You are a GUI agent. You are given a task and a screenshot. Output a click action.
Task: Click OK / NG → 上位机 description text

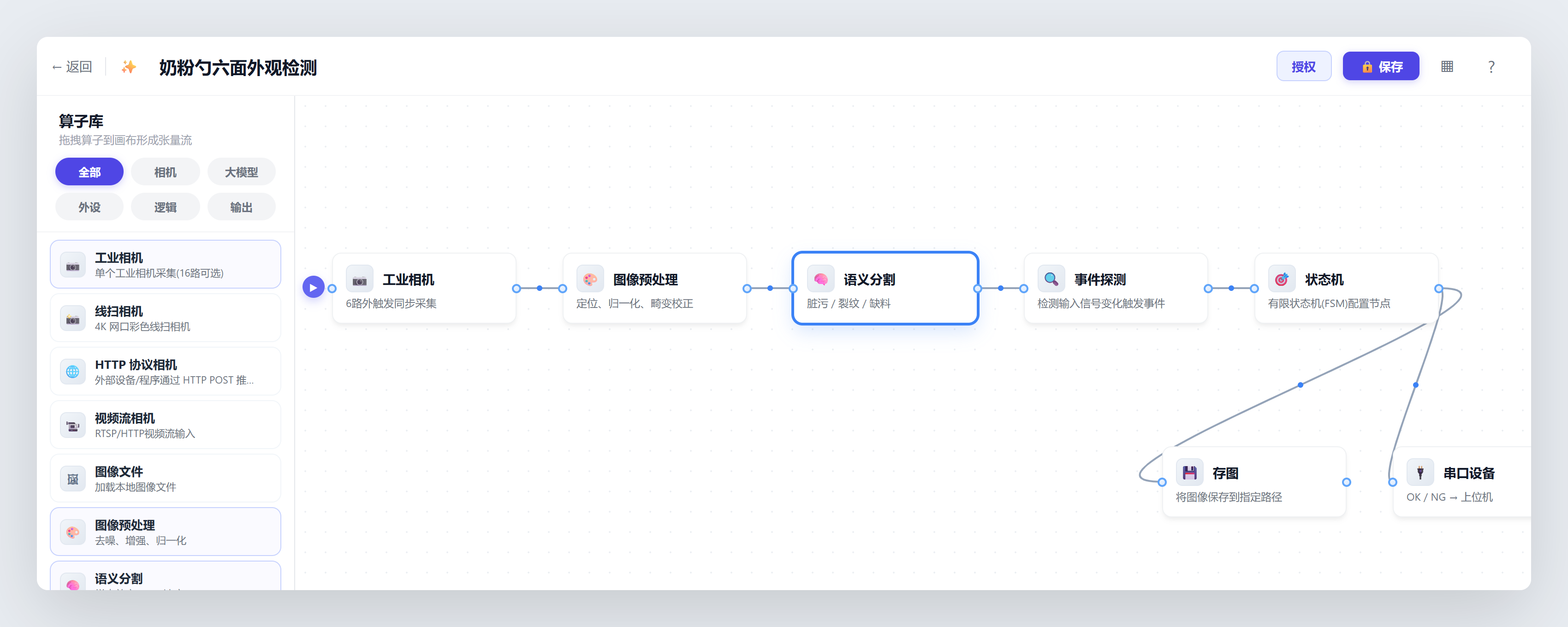pyautogui.click(x=1449, y=497)
